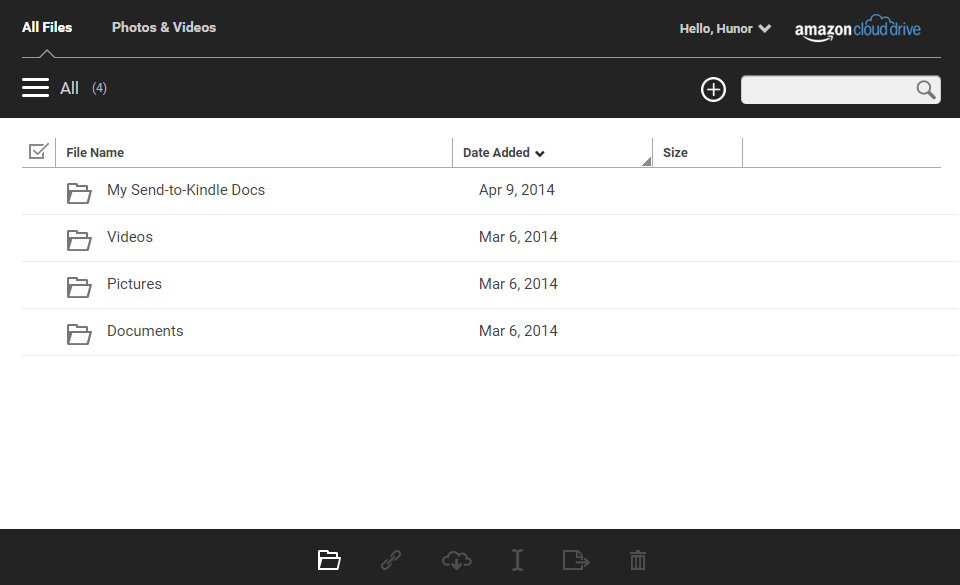960x585 pixels.
Task: Click the share link icon
Action: (391, 560)
